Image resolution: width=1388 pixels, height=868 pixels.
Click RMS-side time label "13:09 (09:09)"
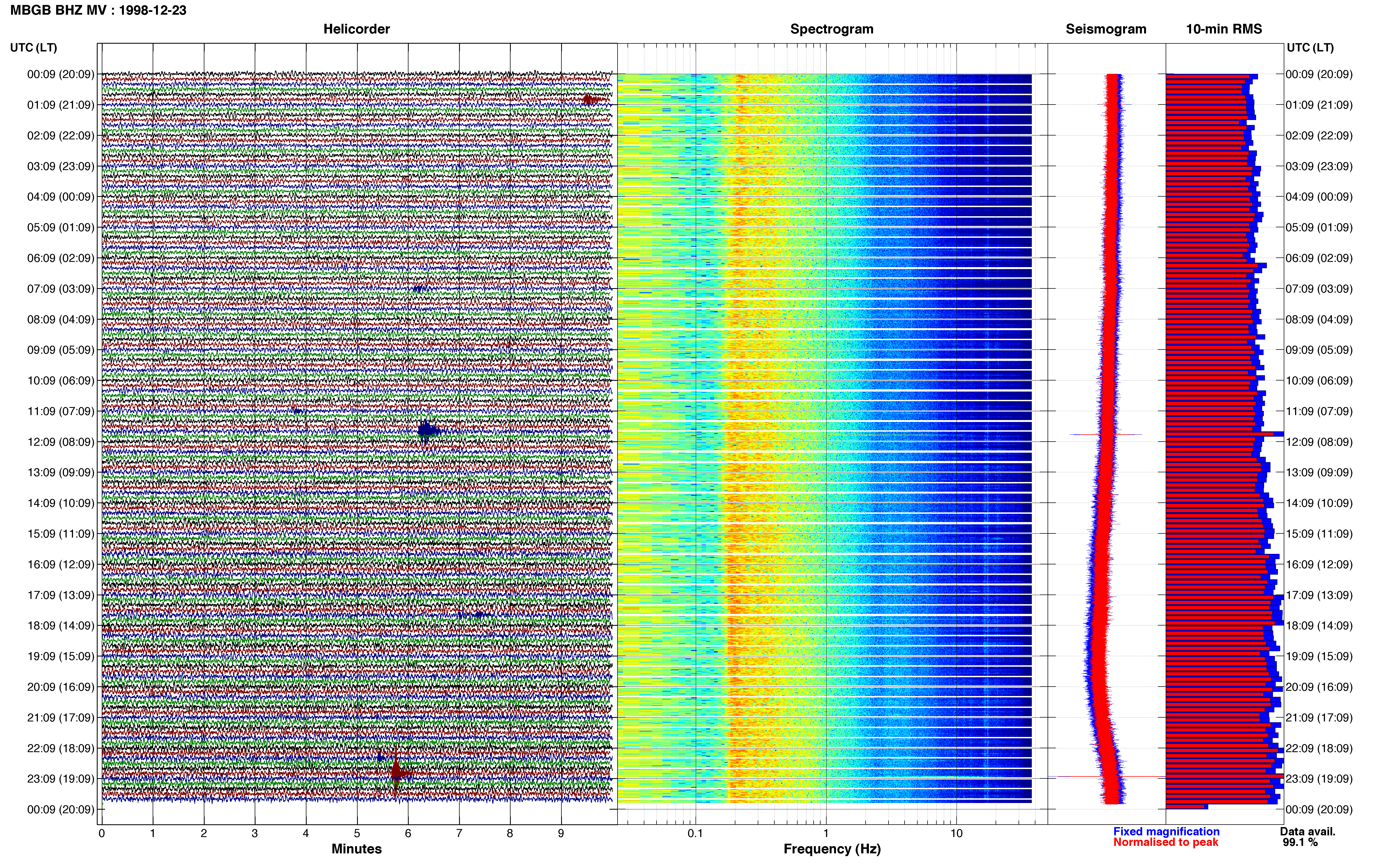coord(1319,473)
